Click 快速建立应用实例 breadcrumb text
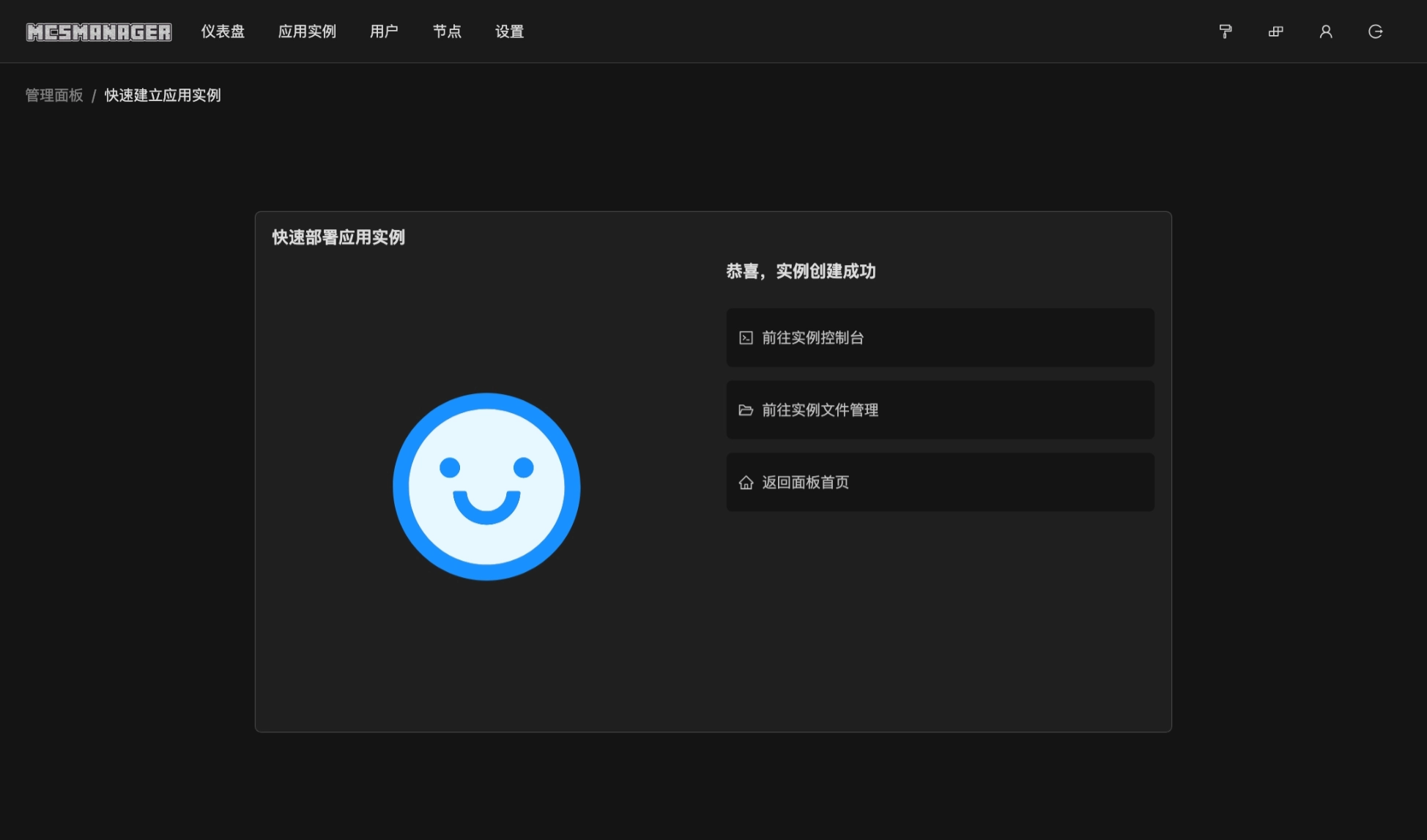This screenshot has height=840, width=1427. 163,95
